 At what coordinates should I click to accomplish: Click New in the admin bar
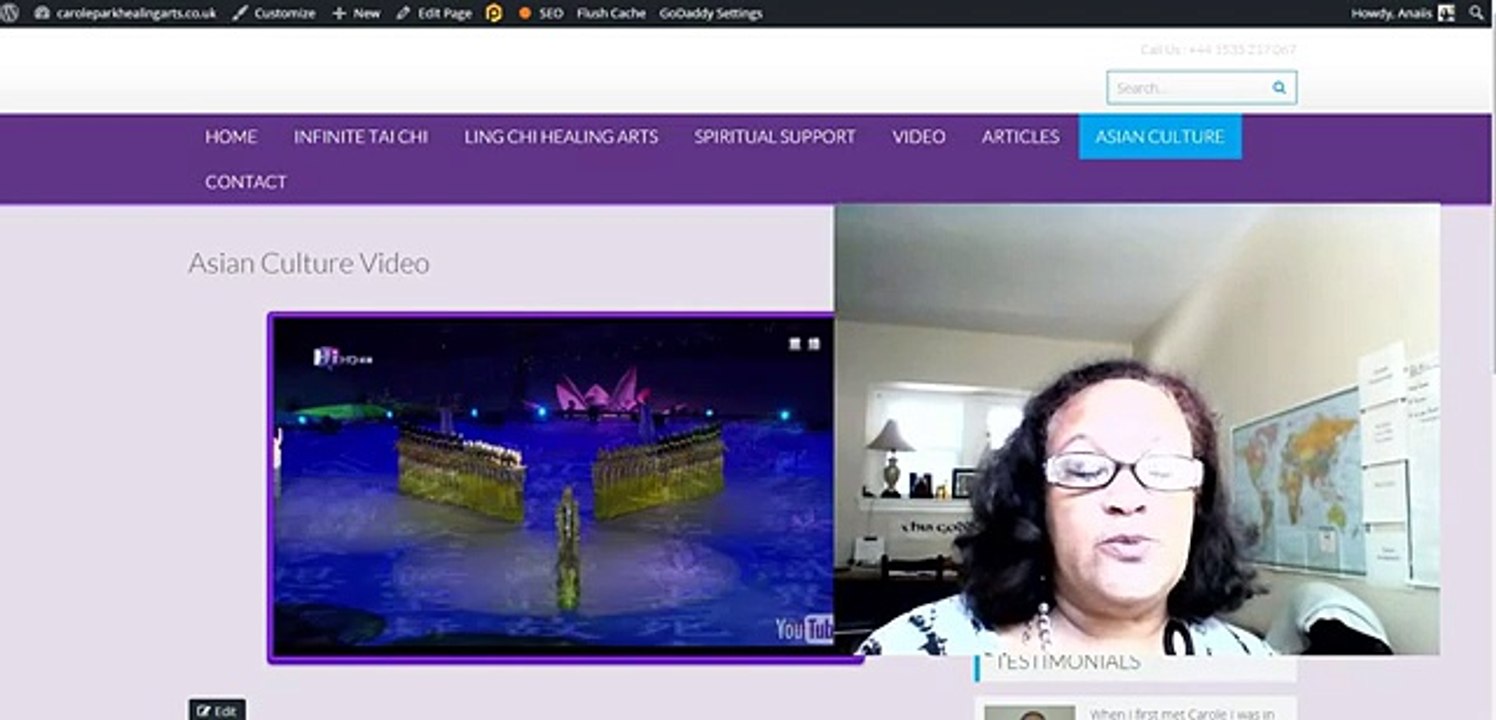(356, 13)
